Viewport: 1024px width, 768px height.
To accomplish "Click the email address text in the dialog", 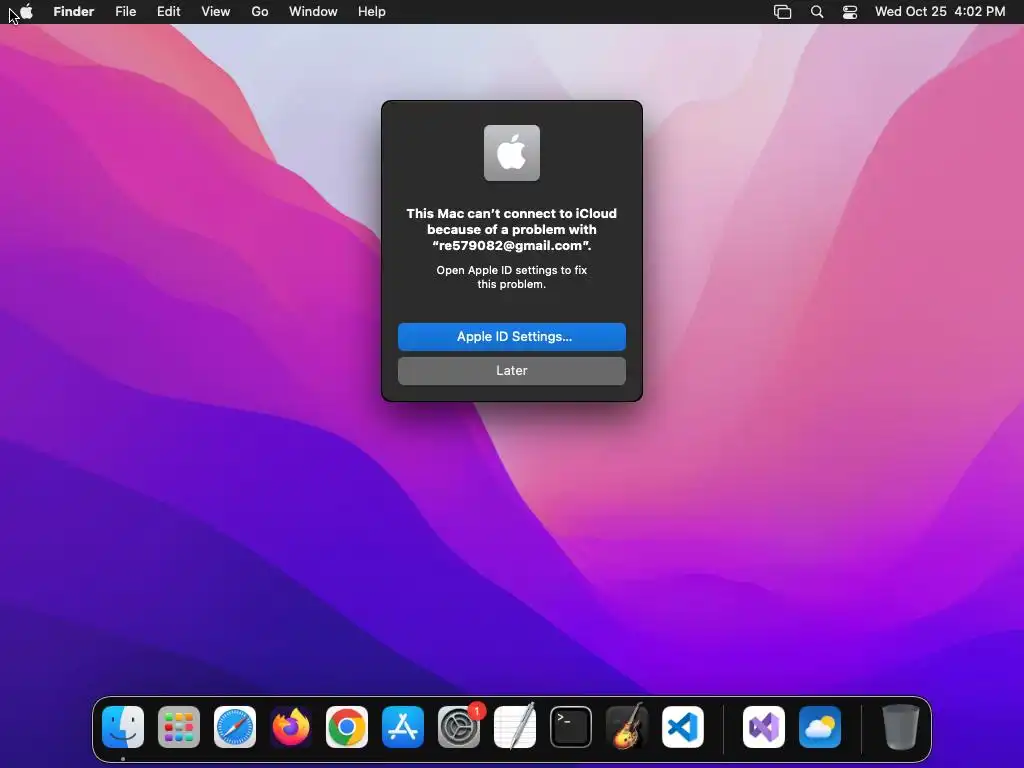I will (511, 246).
